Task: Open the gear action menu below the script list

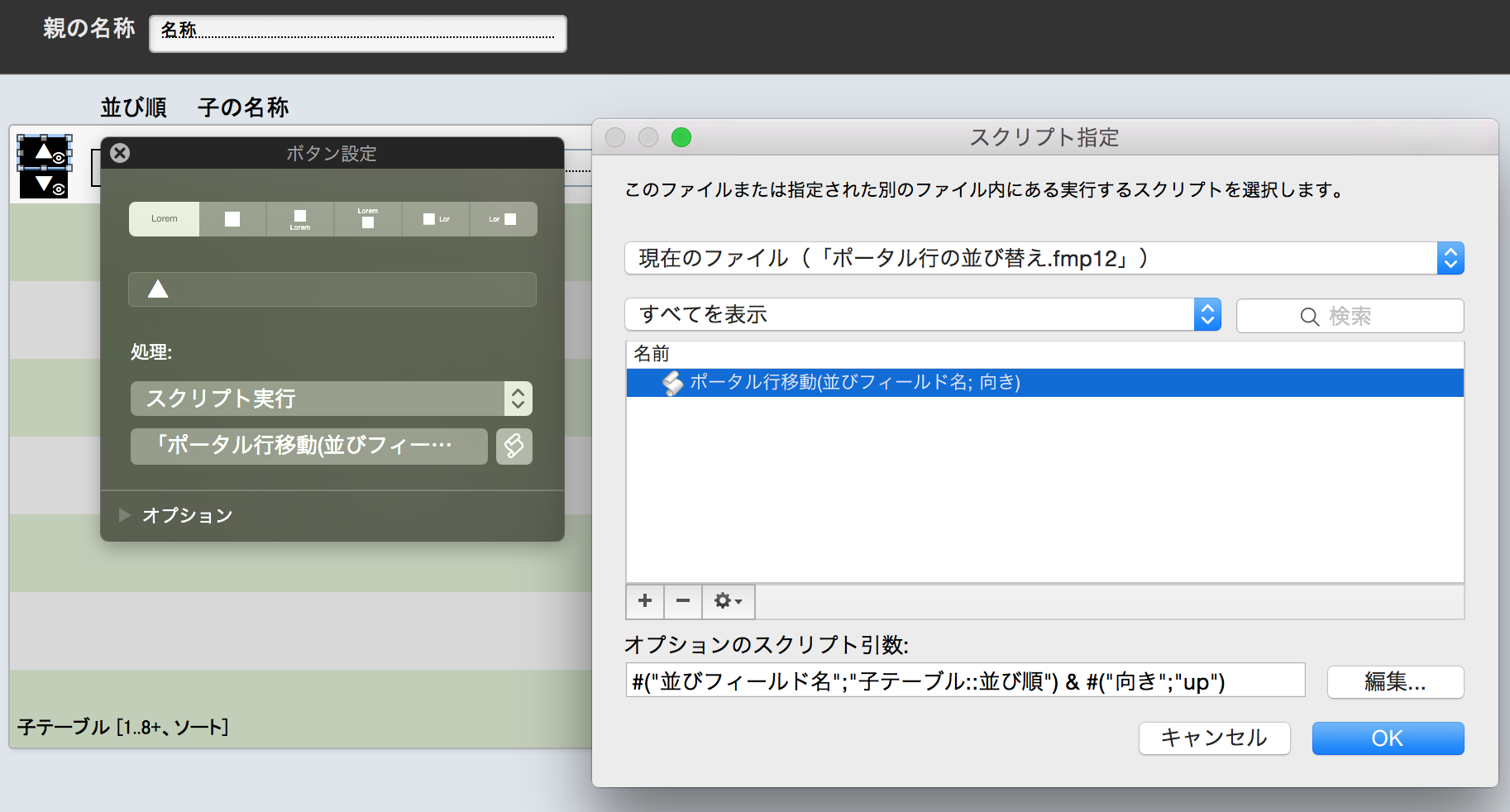Action: (x=726, y=601)
